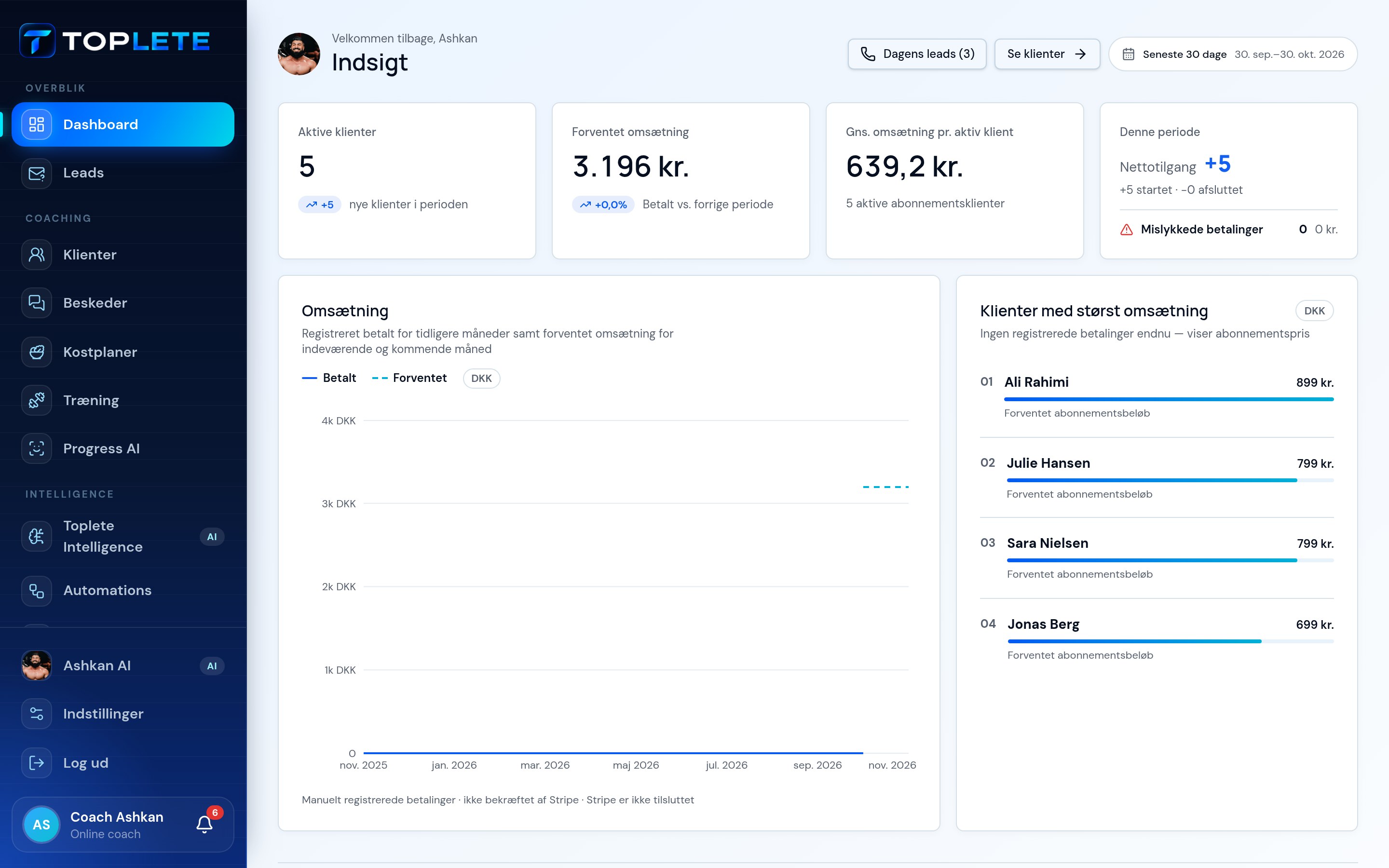Screen dimensions: 1389x868
Task: Toggle the Betalt series in chart legend
Action: coord(329,378)
